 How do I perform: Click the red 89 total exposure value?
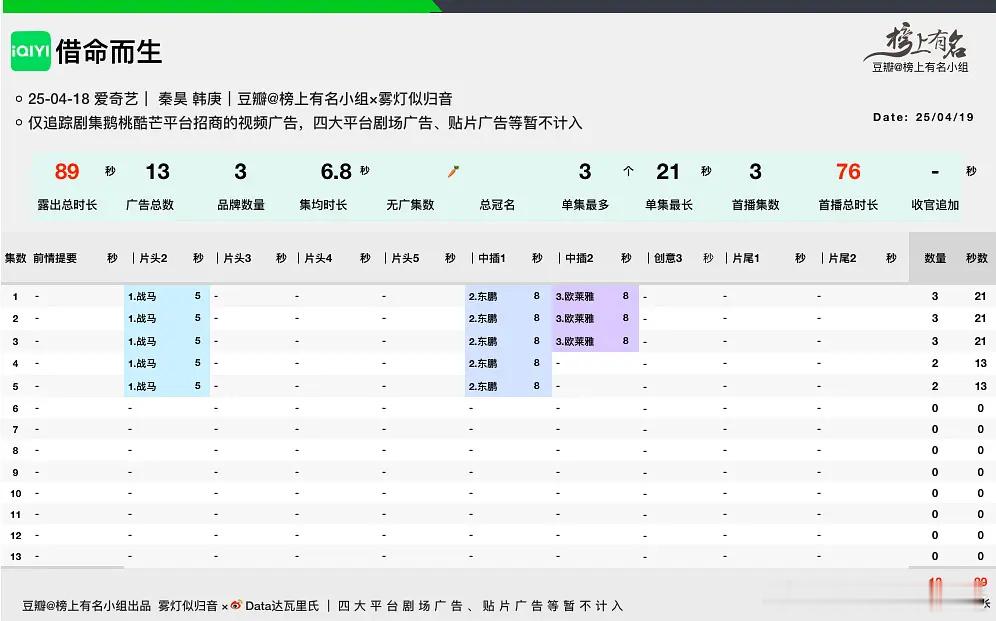pos(67,171)
